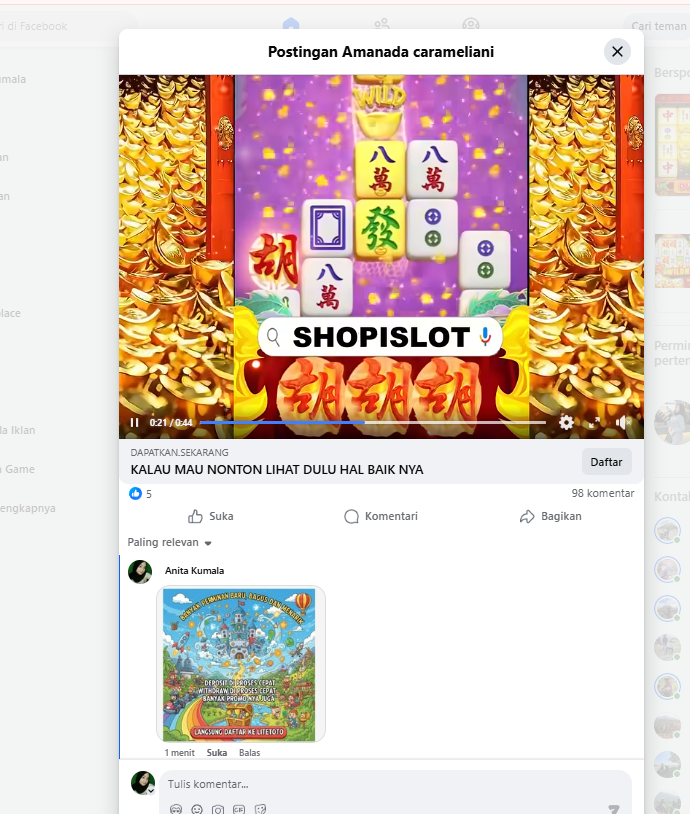Like the post with Suka

pos(211,516)
